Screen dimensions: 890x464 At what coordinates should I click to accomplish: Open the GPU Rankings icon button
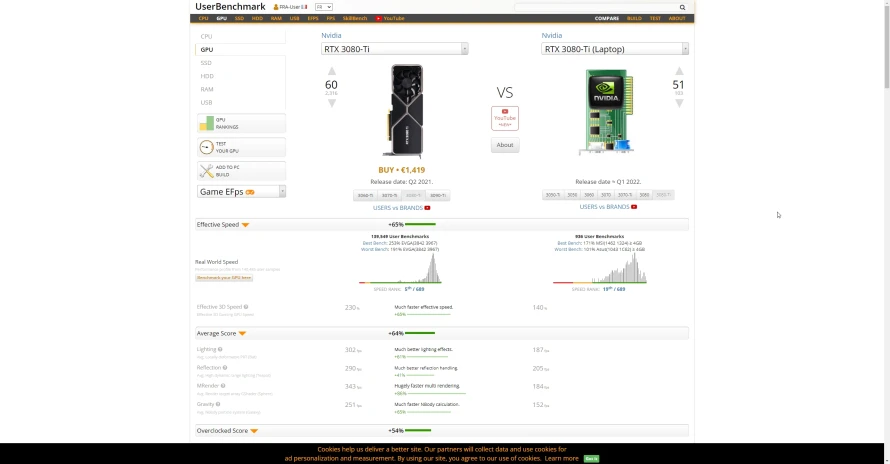point(207,123)
